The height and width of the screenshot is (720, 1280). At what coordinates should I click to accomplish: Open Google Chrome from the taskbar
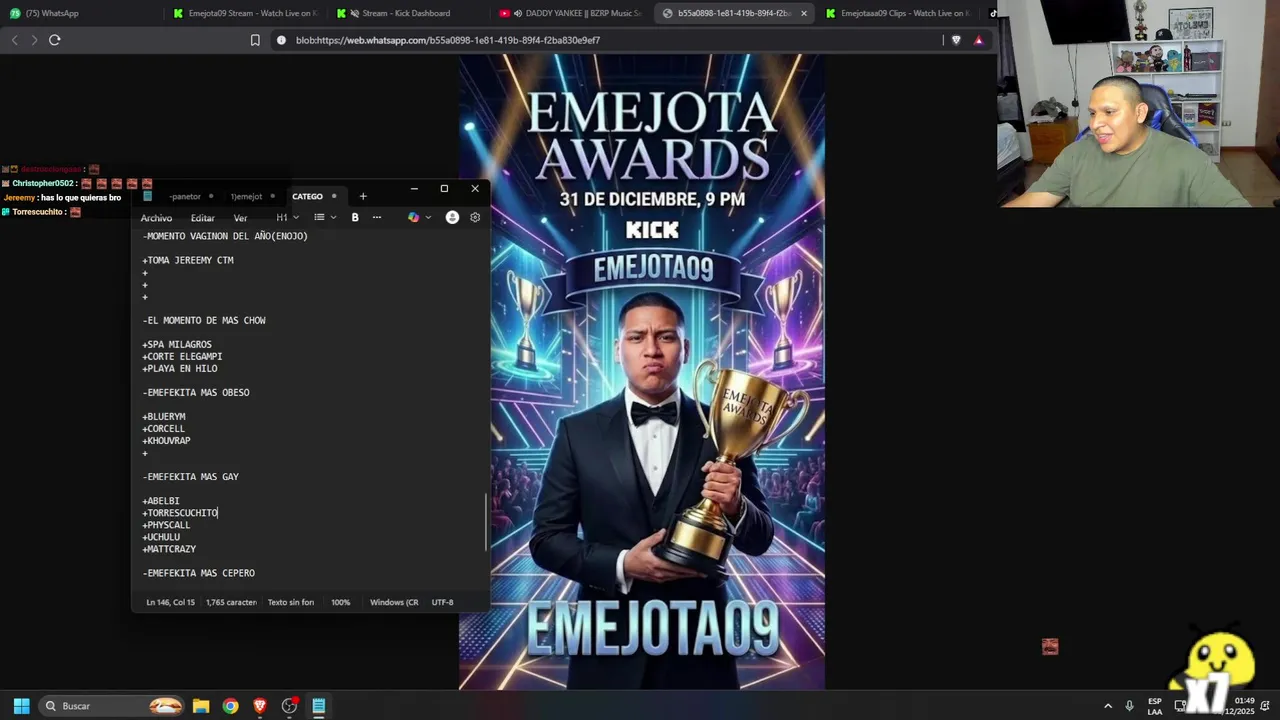(231, 706)
